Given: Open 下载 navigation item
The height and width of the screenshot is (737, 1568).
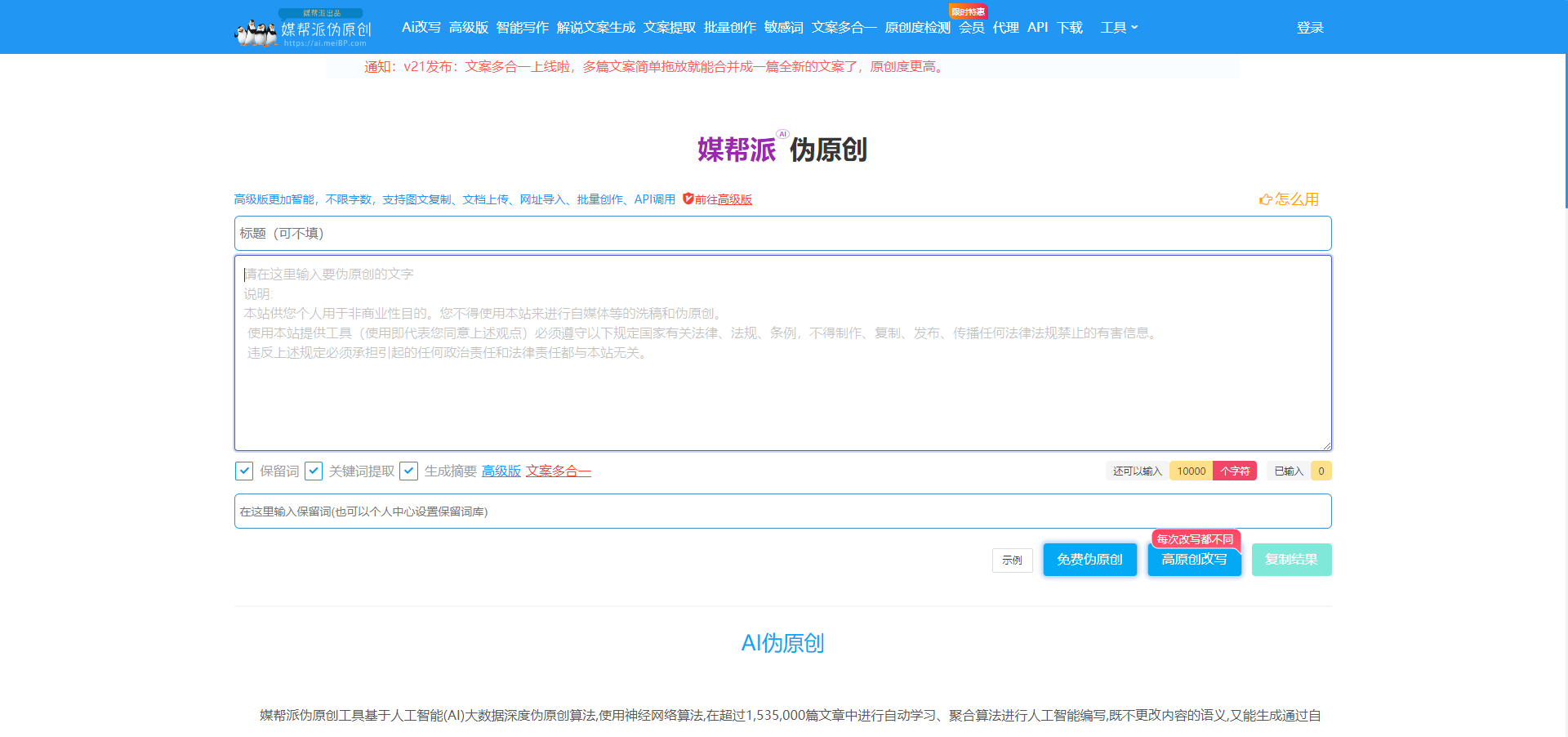Looking at the screenshot, I should 1070,28.
